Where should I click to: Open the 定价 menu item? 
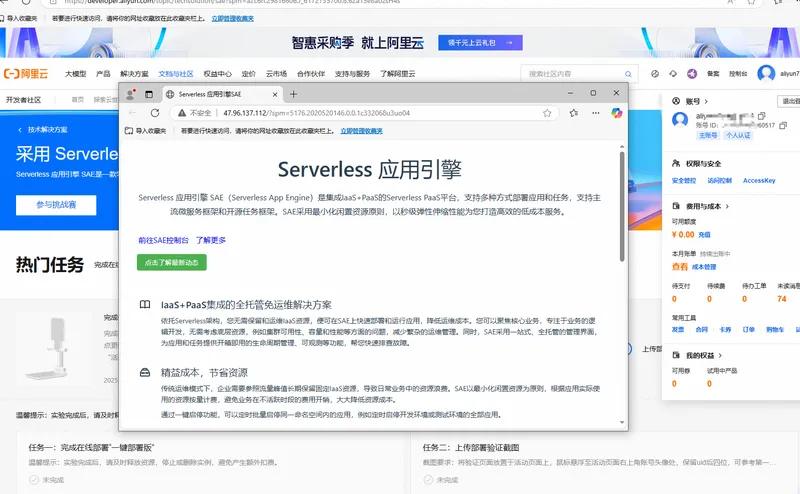(x=248, y=74)
